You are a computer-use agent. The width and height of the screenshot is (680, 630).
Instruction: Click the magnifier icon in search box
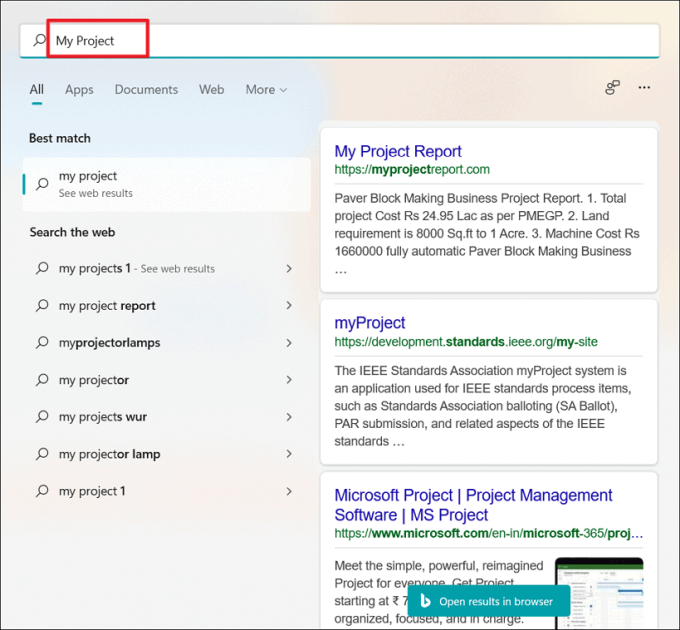click(x=39, y=40)
